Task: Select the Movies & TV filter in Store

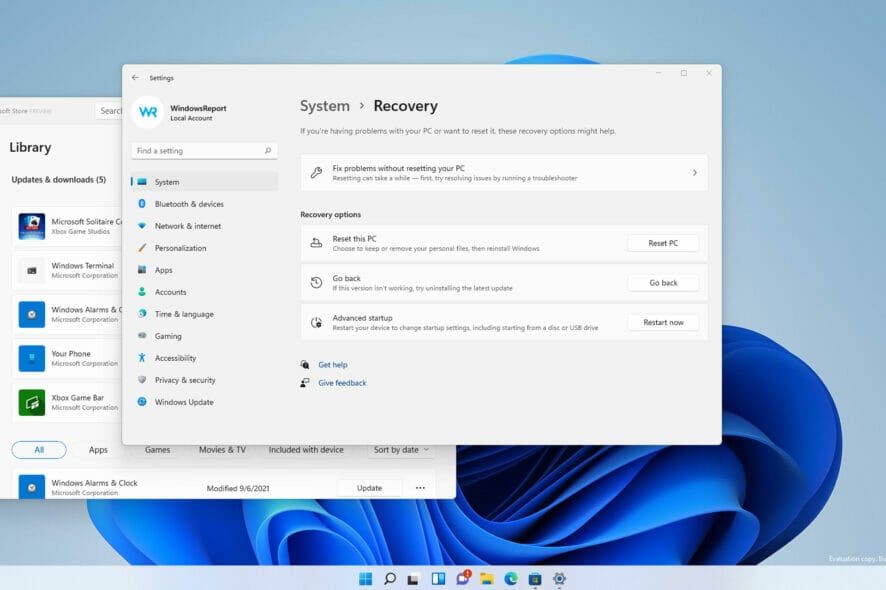Action: [222, 450]
